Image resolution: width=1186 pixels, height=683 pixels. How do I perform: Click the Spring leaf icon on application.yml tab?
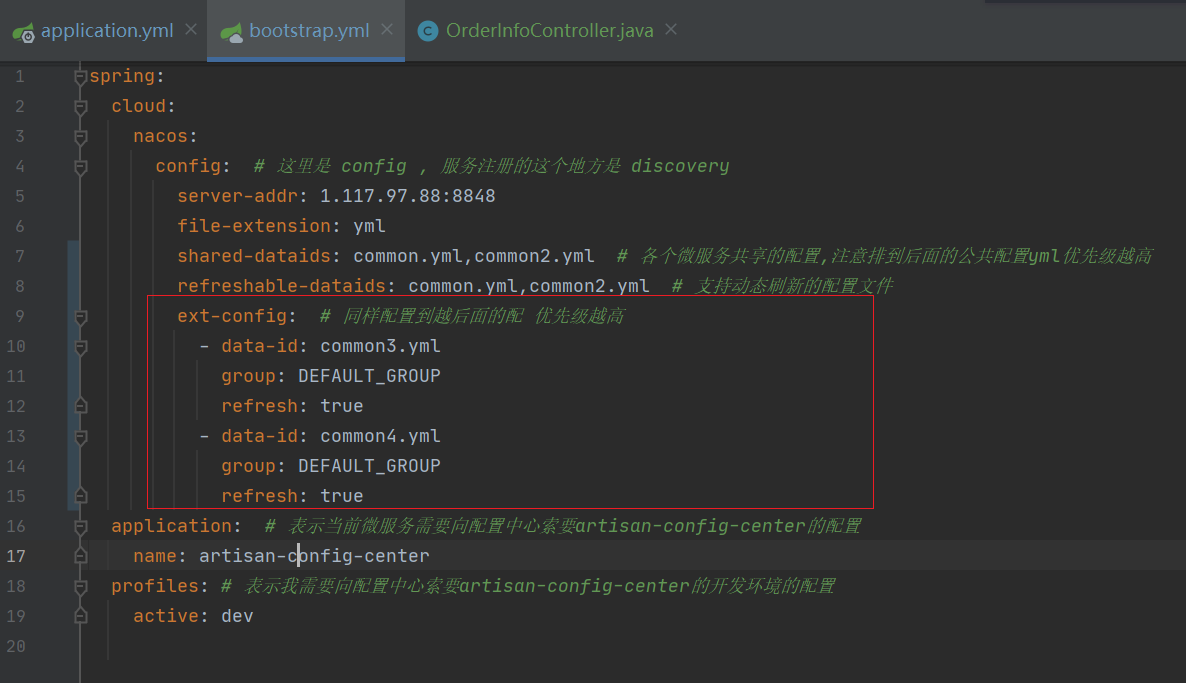23,32
